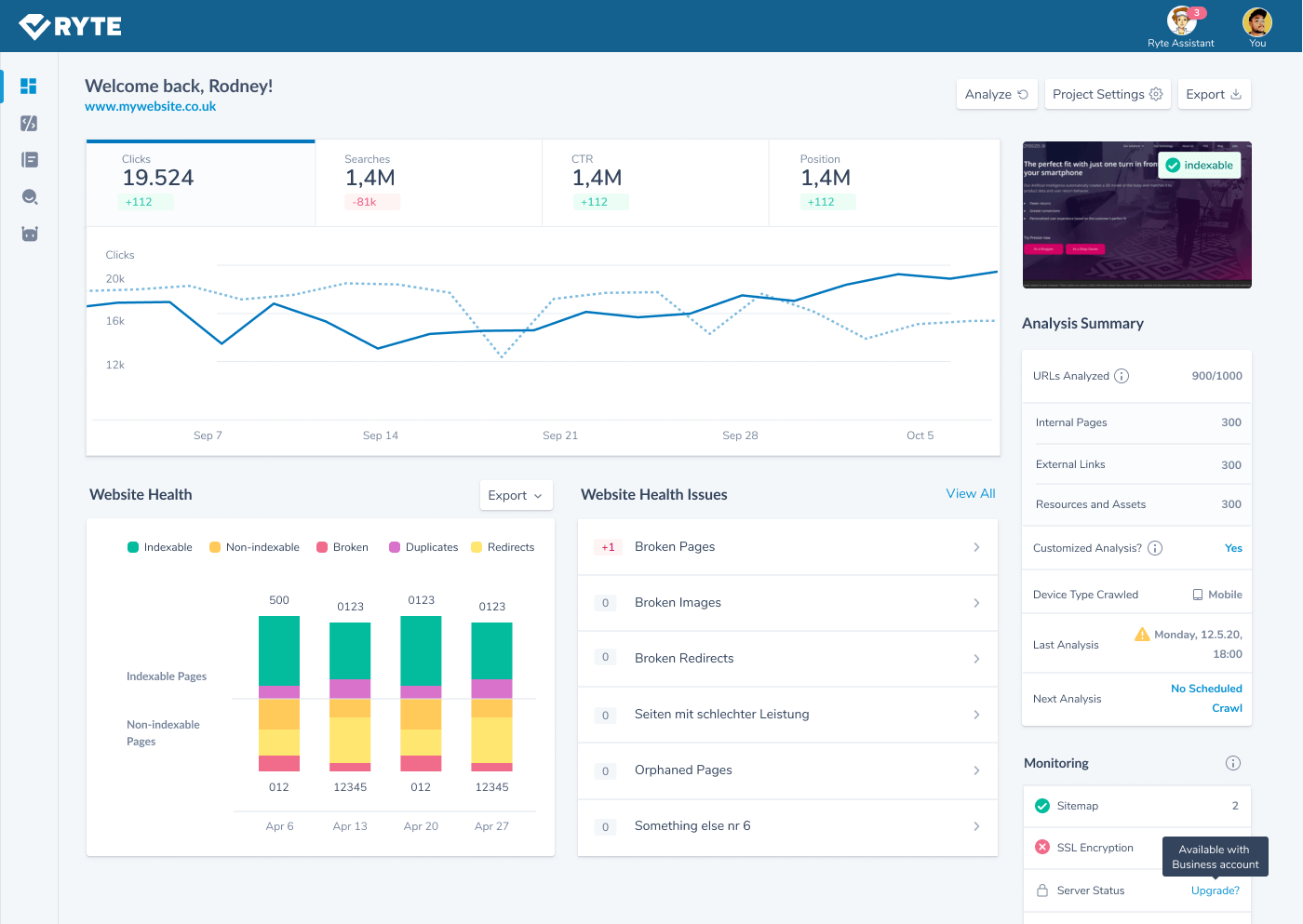The width and height of the screenshot is (1303, 924).
Task: Expand the Orphaned Pages issue row
Action: [x=976, y=770]
